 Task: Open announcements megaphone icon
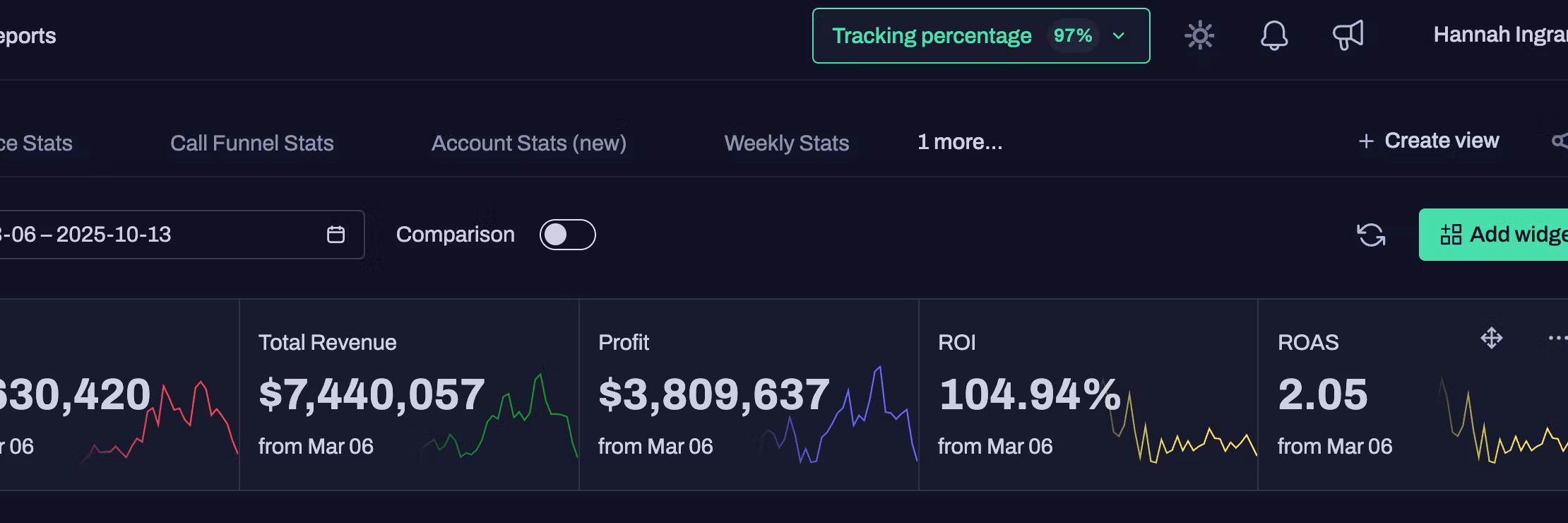(x=1348, y=35)
